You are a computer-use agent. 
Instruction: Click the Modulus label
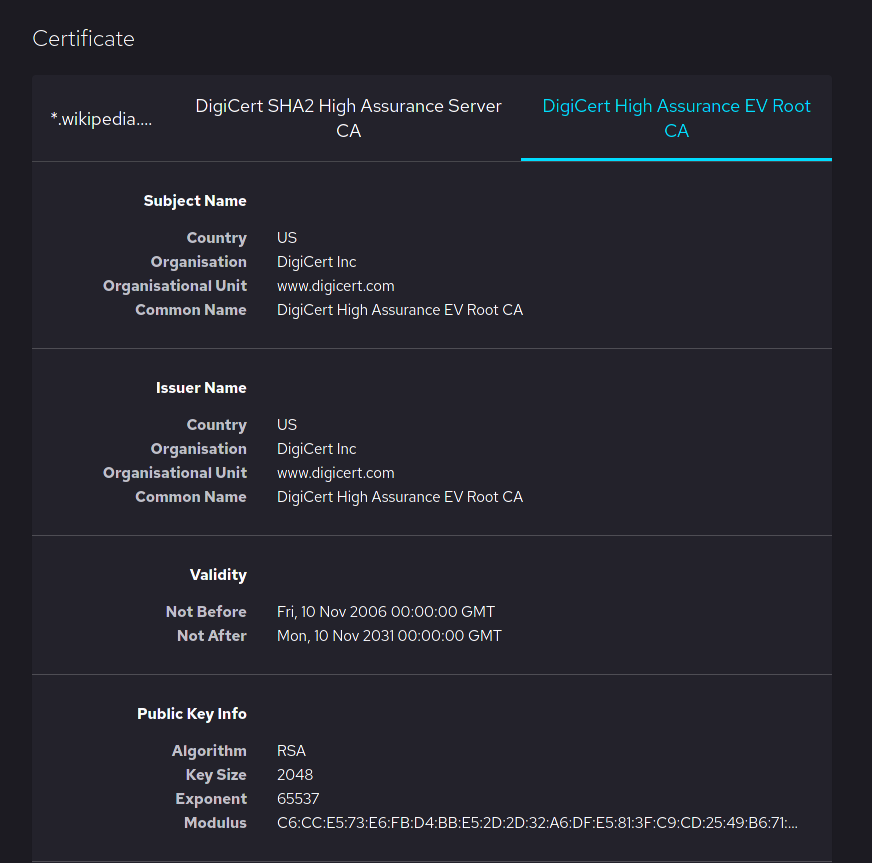click(215, 822)
